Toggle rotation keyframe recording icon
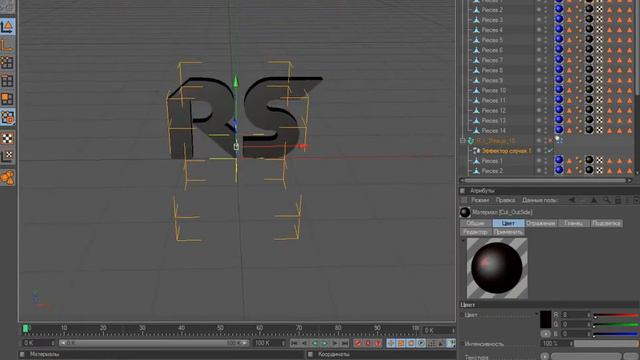This screenshot has height=360, width=640. pos(411,343)
